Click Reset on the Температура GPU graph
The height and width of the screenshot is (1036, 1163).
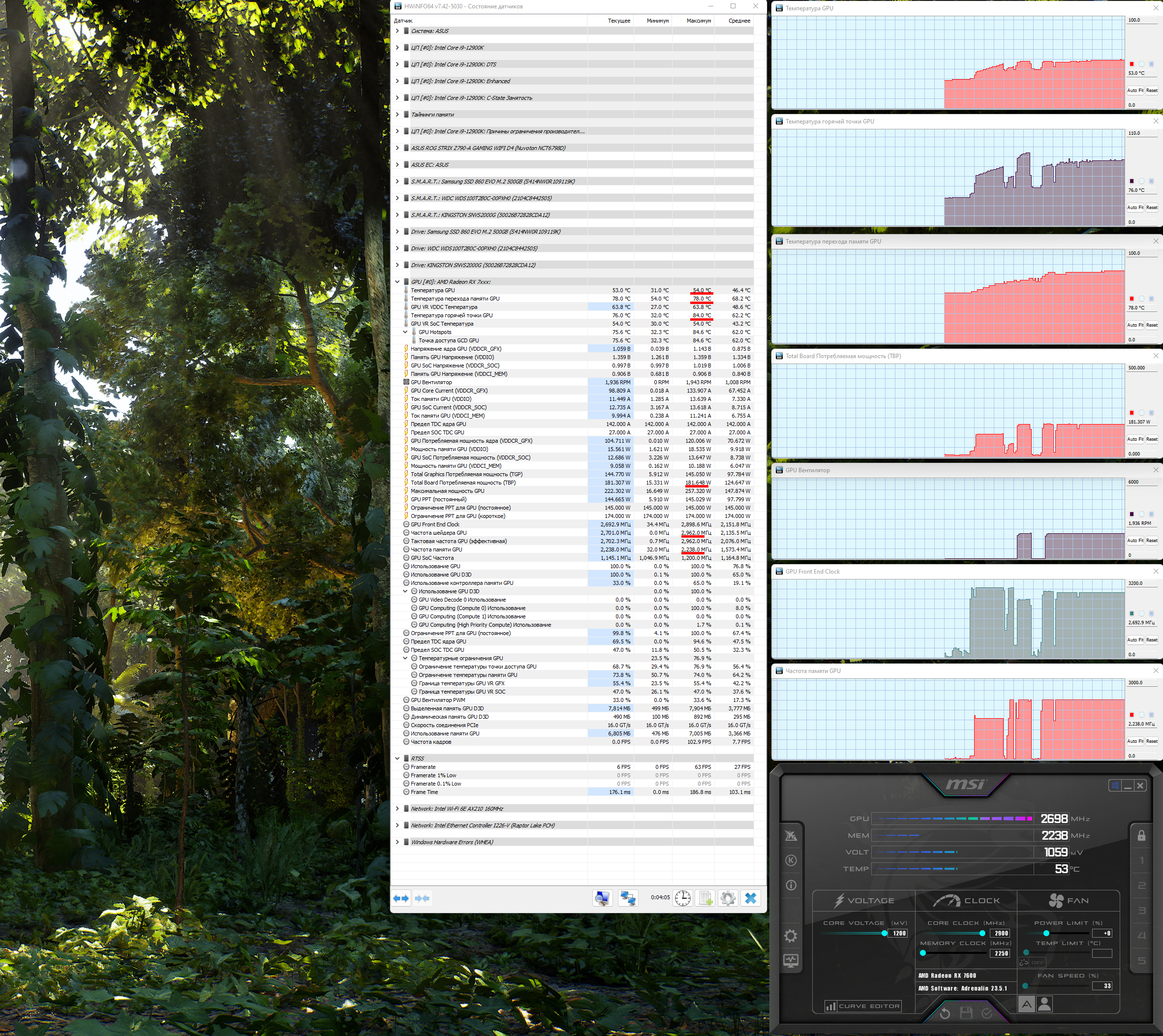click(1152, 91)
